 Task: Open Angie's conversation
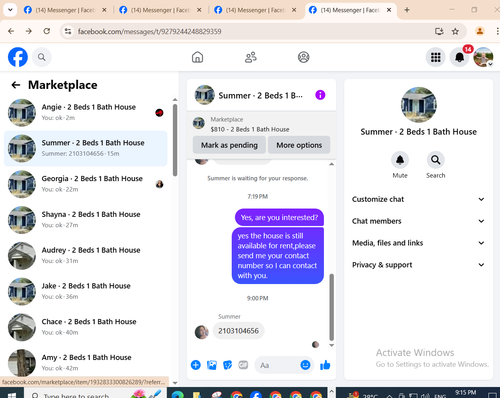point(85,113)
